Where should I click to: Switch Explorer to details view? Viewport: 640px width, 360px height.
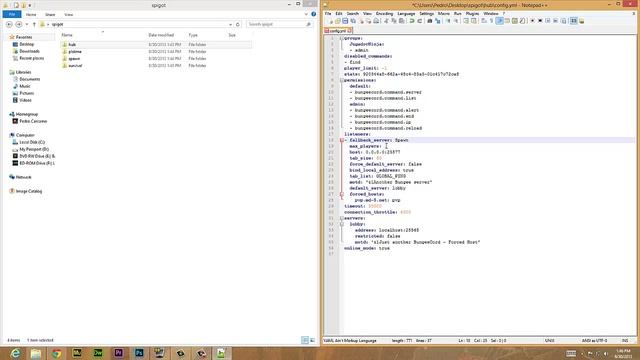point(305,340)
